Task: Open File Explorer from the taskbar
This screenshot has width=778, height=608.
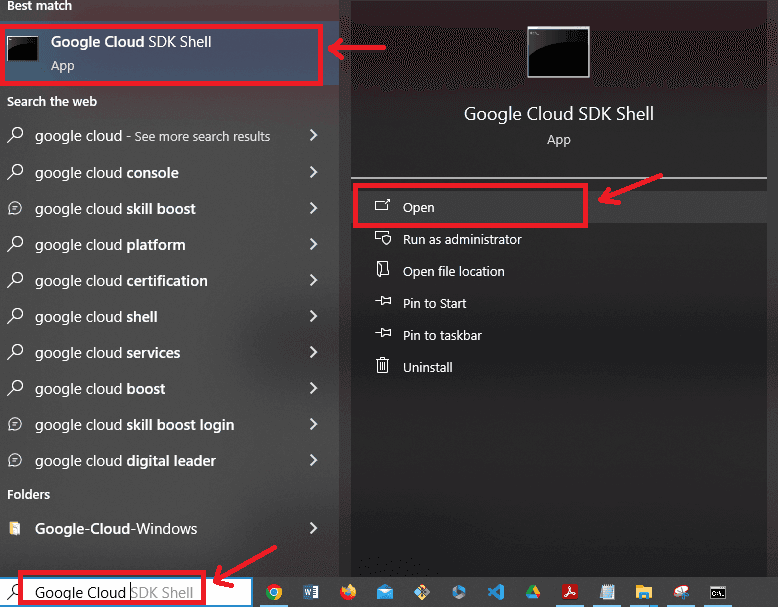Action: click(644, 593)
